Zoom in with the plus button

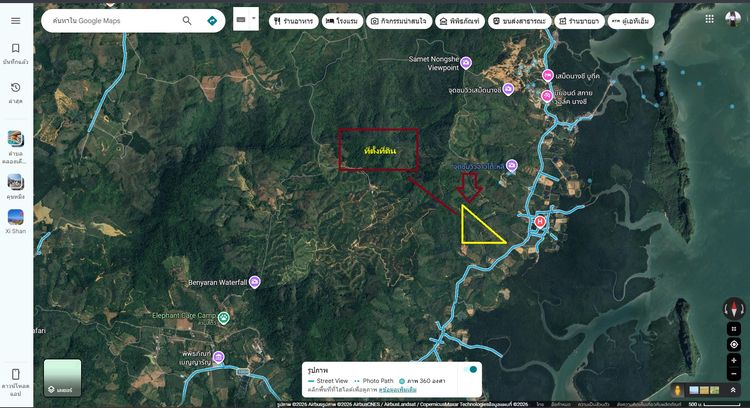tap(734, 360)
